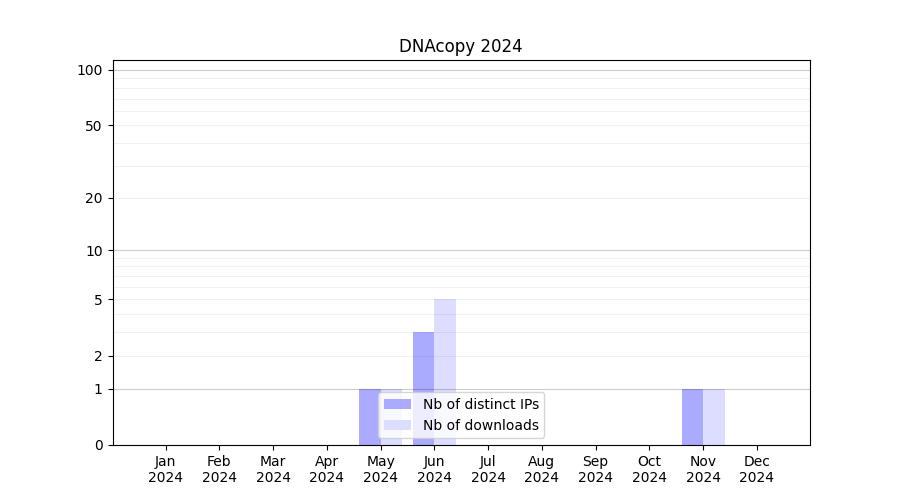The height and width of the screenshot is (500, 900).
Task: Select the Nb of distinct IPs legend label
Action: pyautogui.click(x=480, y=404)
